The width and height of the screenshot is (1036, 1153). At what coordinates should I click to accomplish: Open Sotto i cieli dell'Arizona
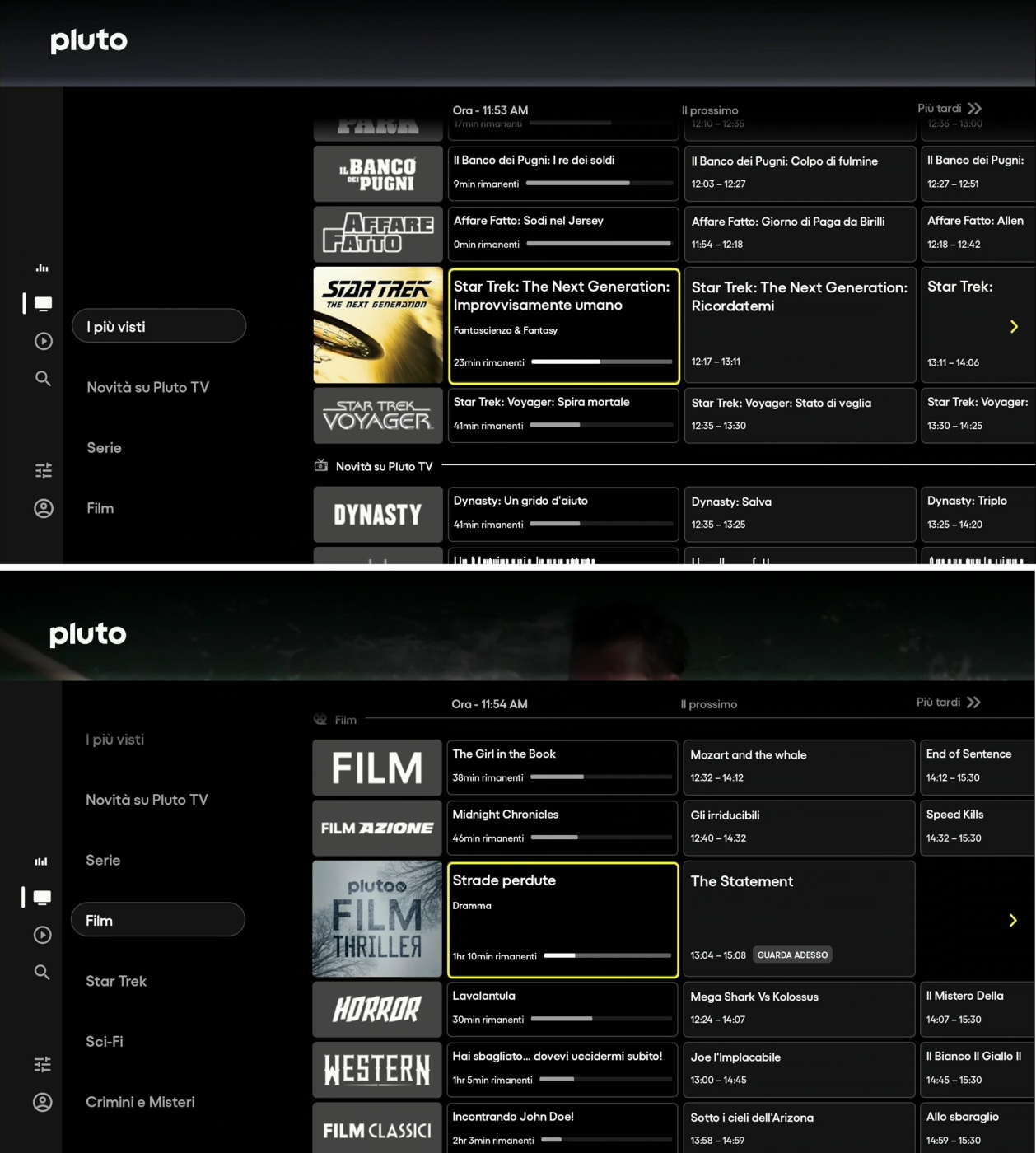pyautogui.click(x=800, y=1128)
